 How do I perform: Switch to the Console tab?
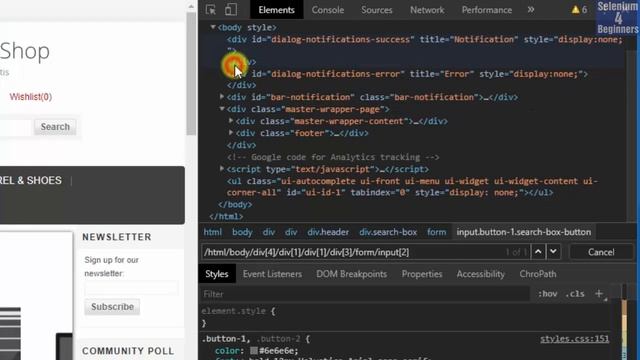[x=328, y=10]
